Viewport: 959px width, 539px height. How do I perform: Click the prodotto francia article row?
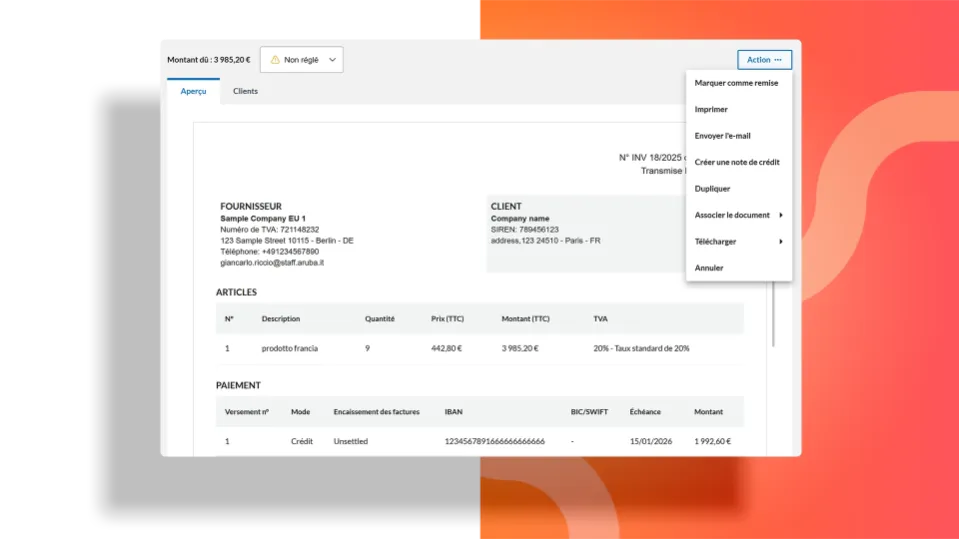(x=290, y=348)
